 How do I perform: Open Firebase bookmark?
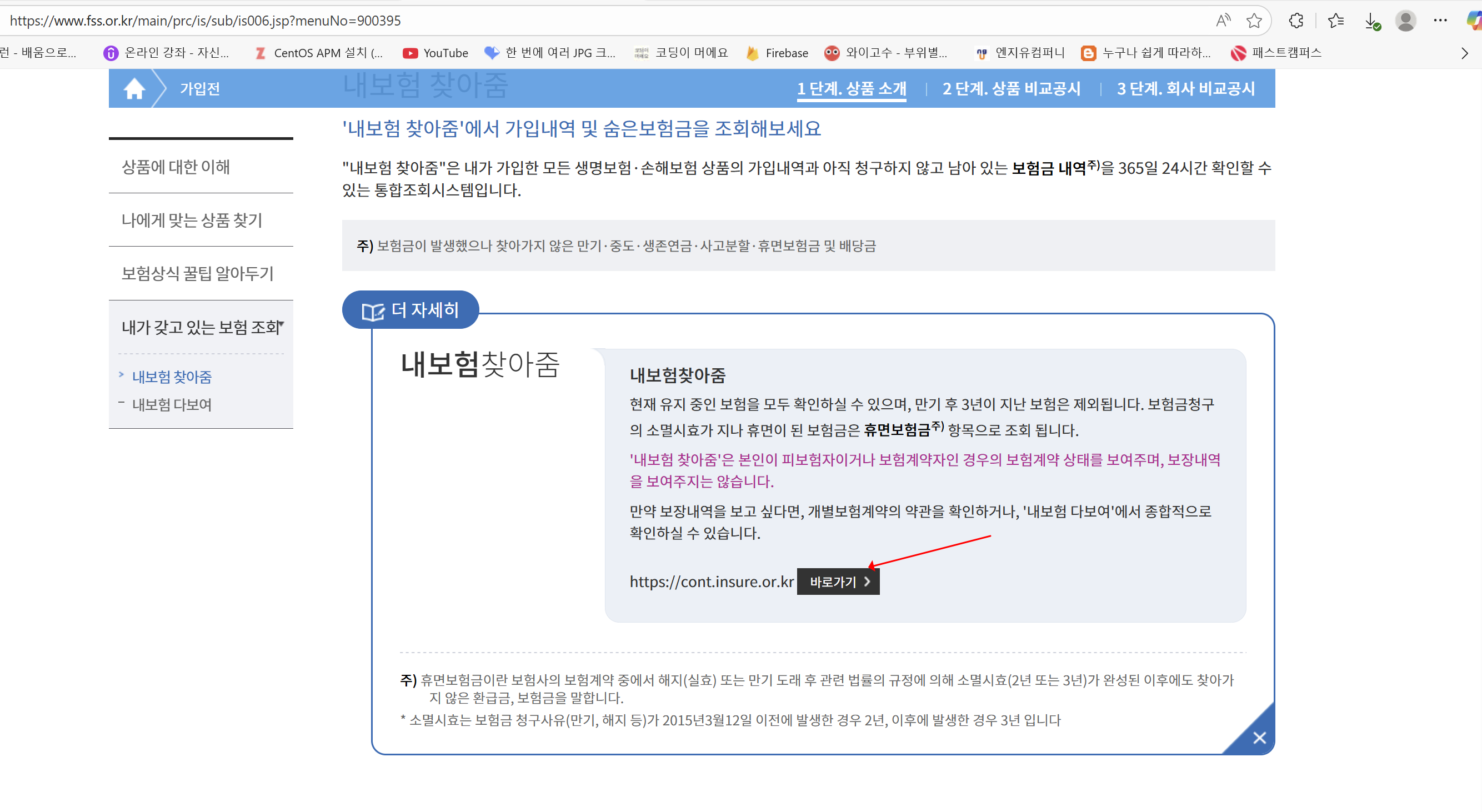point(777,53)
